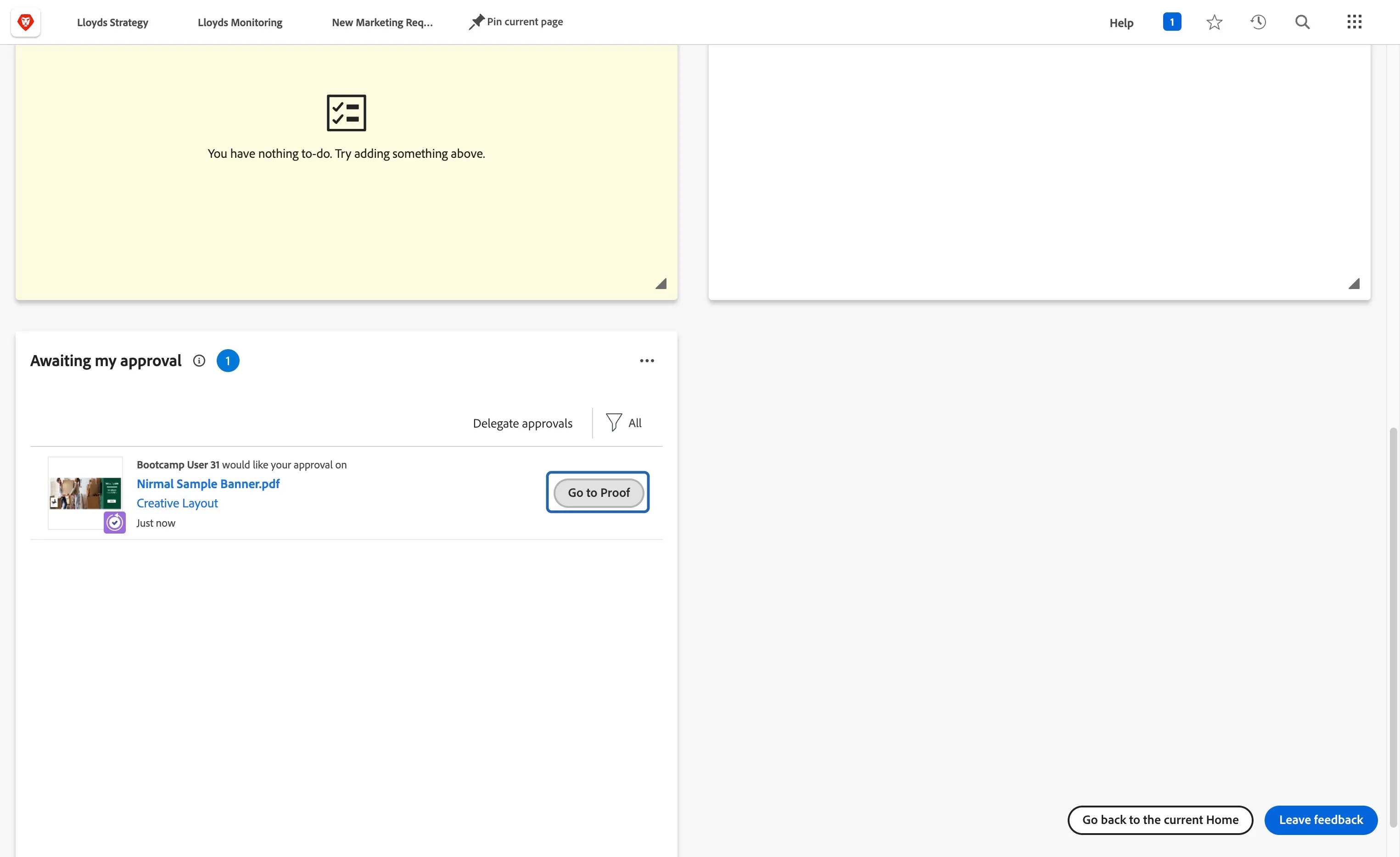The height and width of the screenshot is (857, 1400).
Task: Open the Lloyds Strategy pinned tab
Action: [112, 23]
